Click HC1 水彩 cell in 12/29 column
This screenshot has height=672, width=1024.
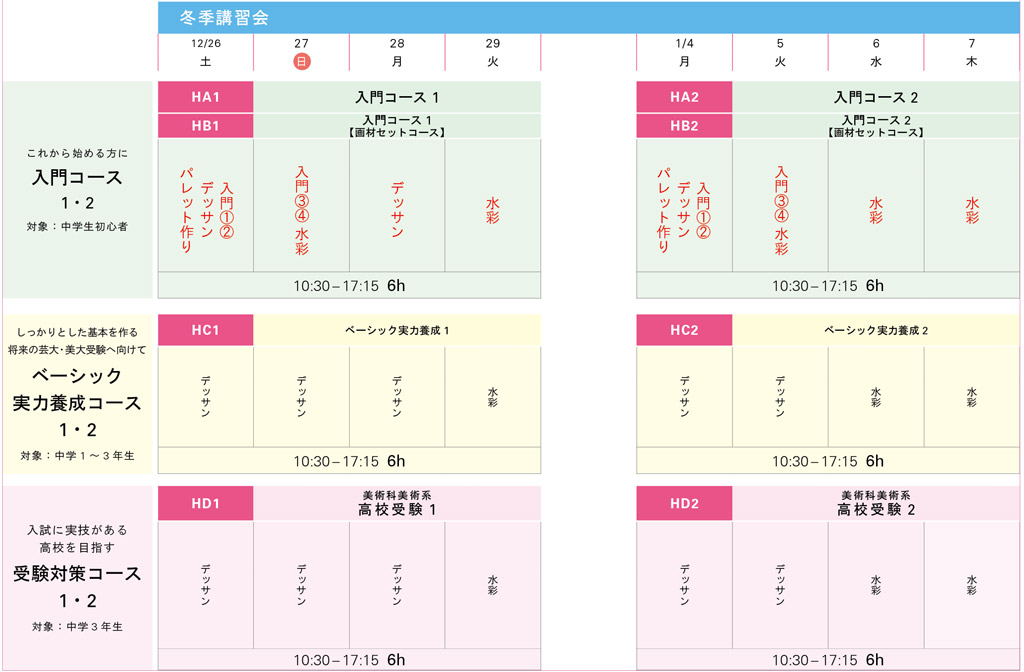click(493, 396)
